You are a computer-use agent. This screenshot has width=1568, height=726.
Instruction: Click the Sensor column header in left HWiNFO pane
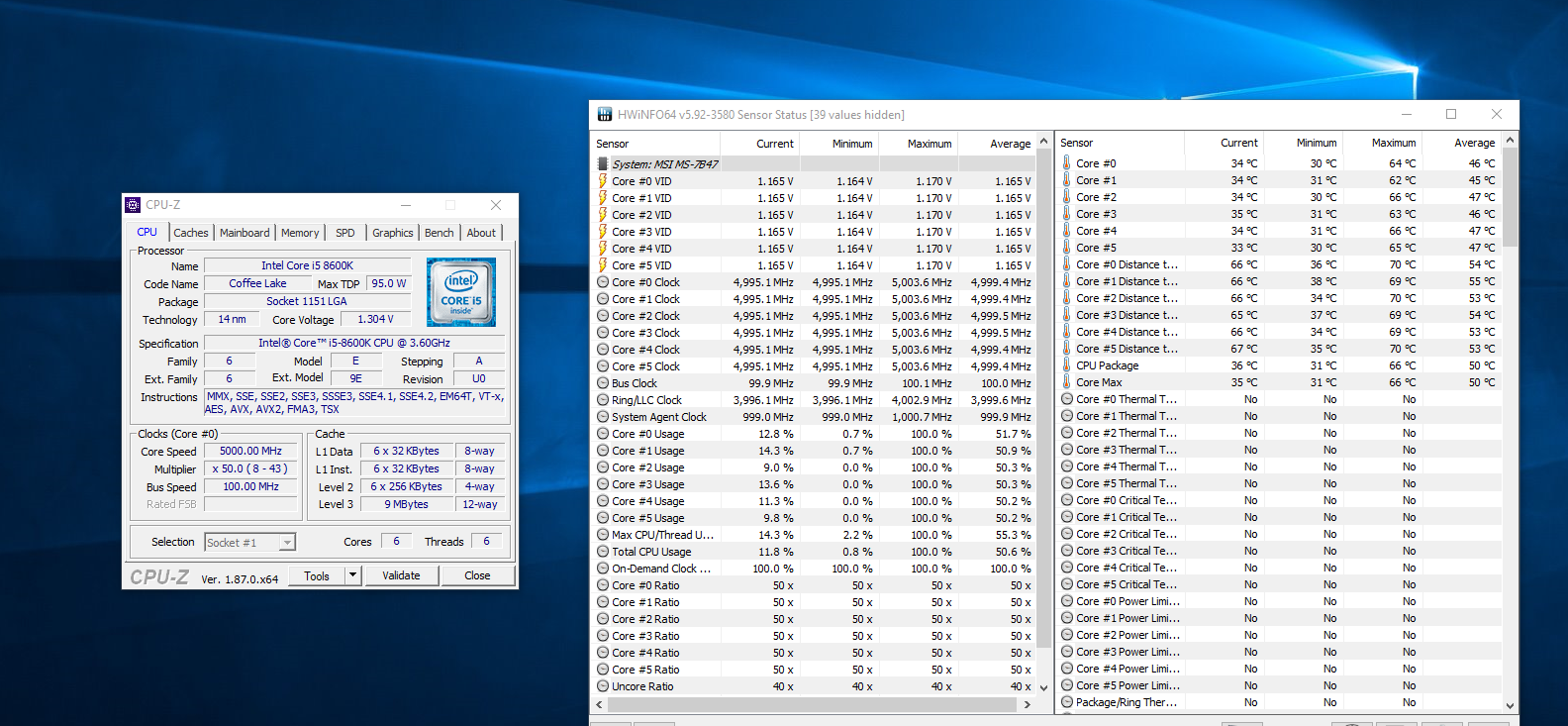656,144
